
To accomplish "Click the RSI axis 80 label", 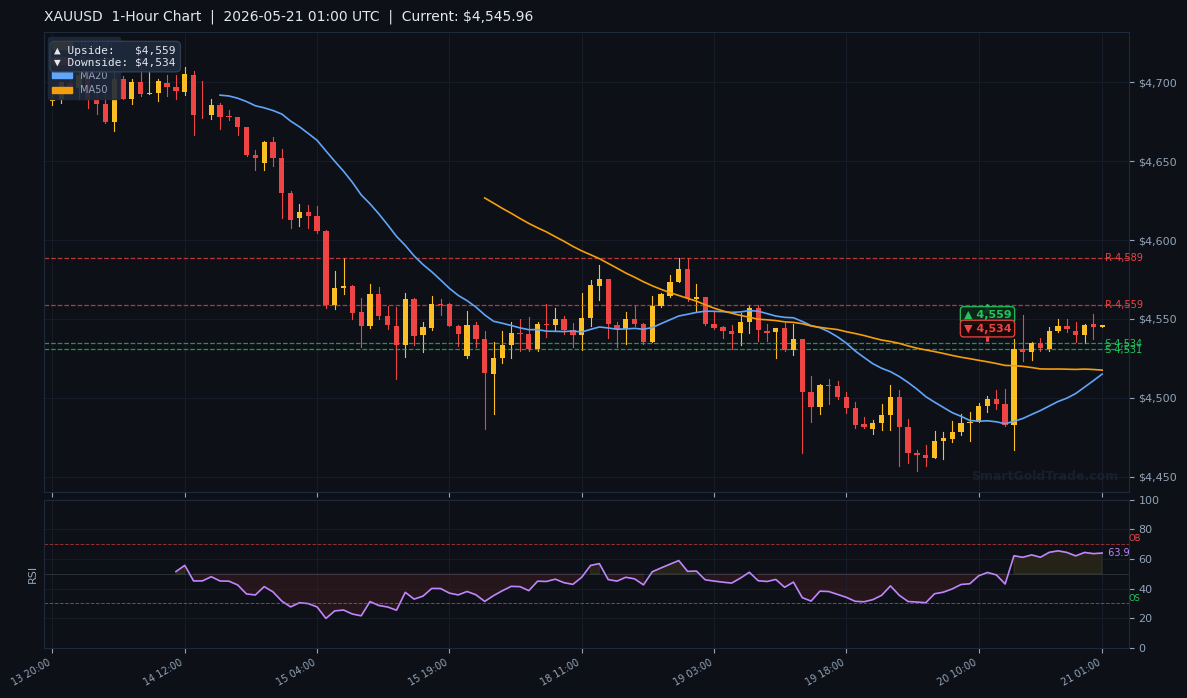I will pyautogui.click(x=1145, y=530).
